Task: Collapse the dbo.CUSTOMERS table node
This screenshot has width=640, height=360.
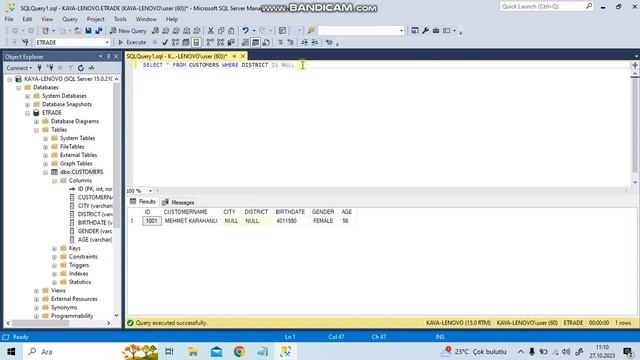Action: pyautogui.click(x=45, y=172)
